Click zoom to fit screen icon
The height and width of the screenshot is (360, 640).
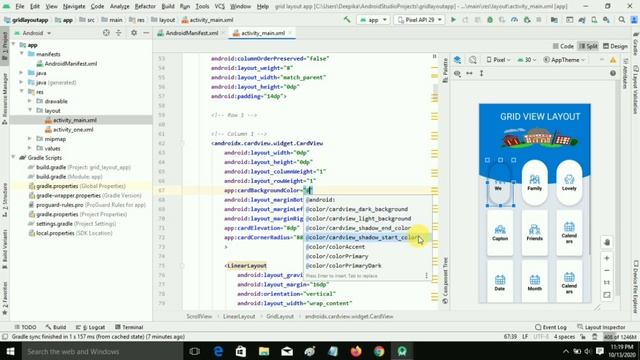coord(607,295)
